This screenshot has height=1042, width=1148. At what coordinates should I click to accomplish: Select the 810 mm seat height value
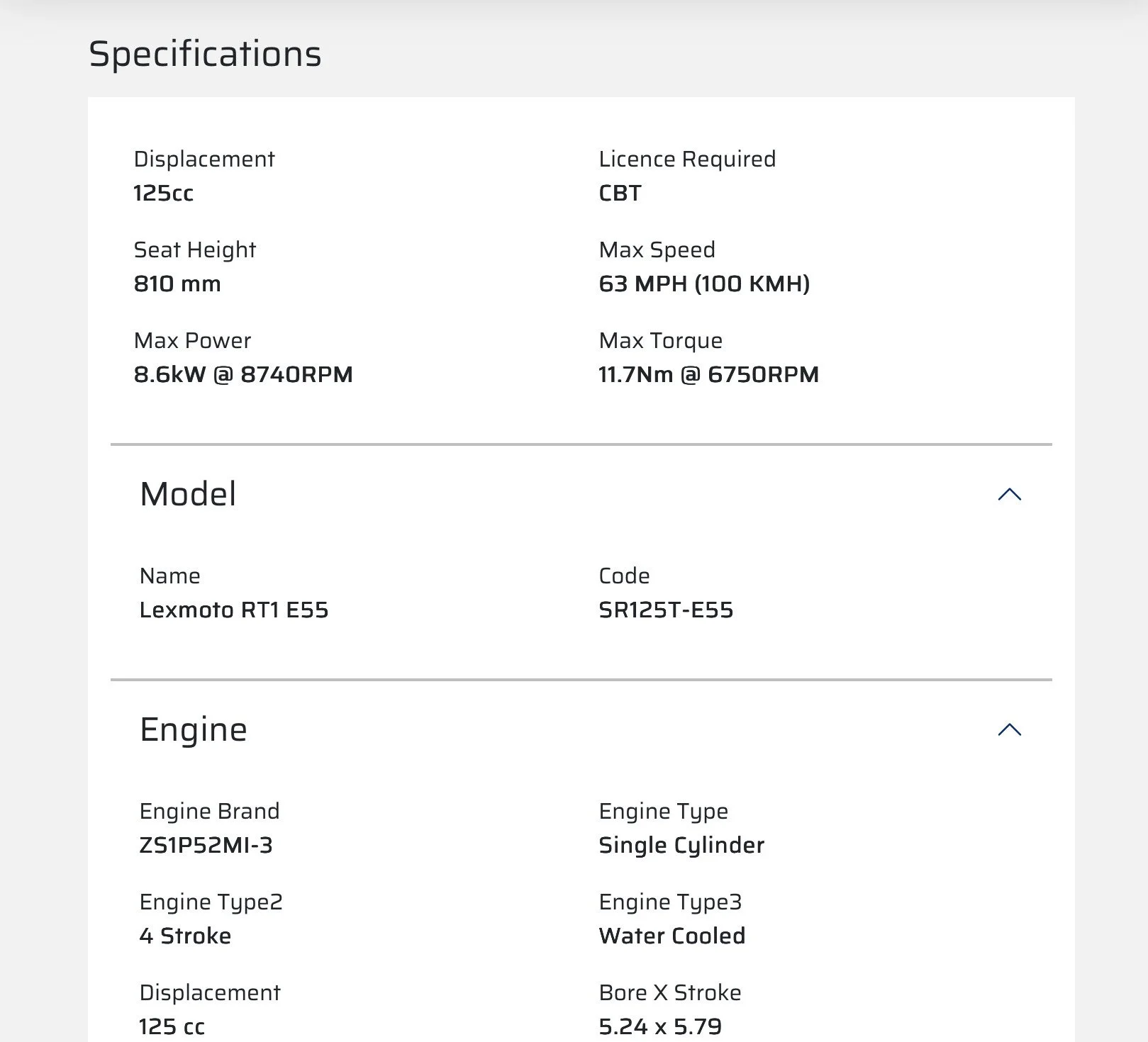(x=177, y=284)
